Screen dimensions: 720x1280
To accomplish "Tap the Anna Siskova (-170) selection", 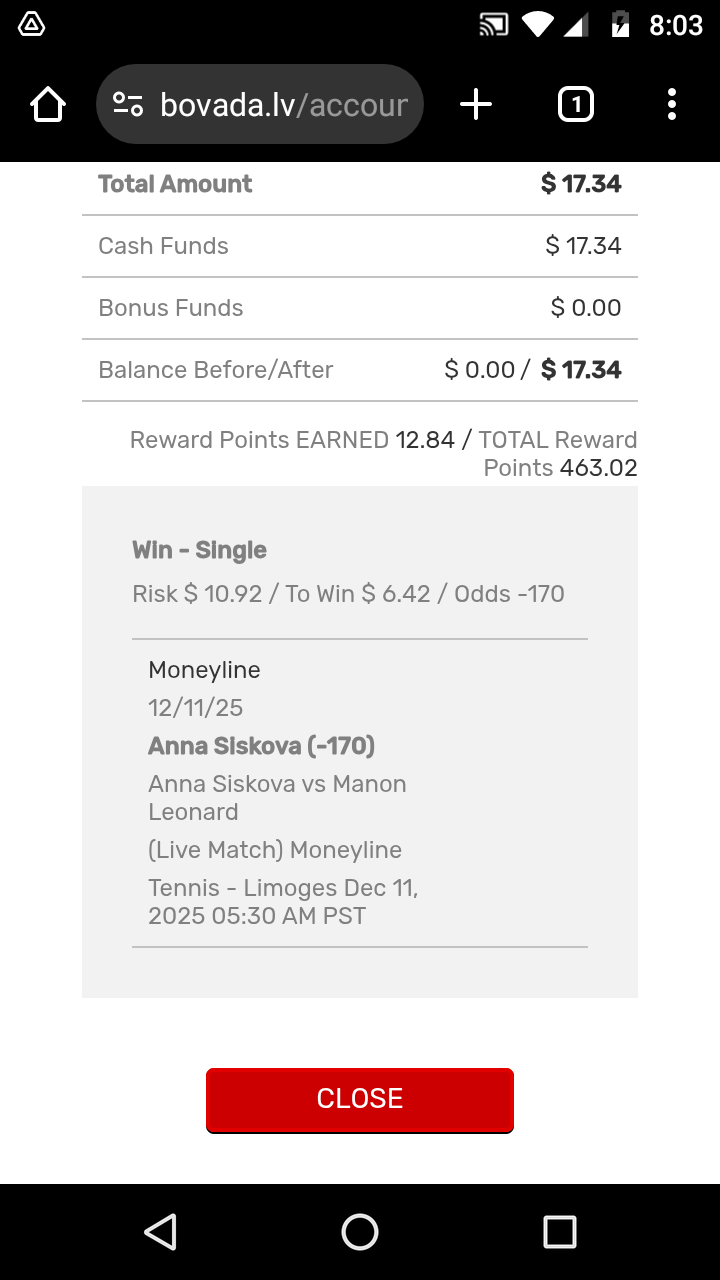I will click(262, 746).
